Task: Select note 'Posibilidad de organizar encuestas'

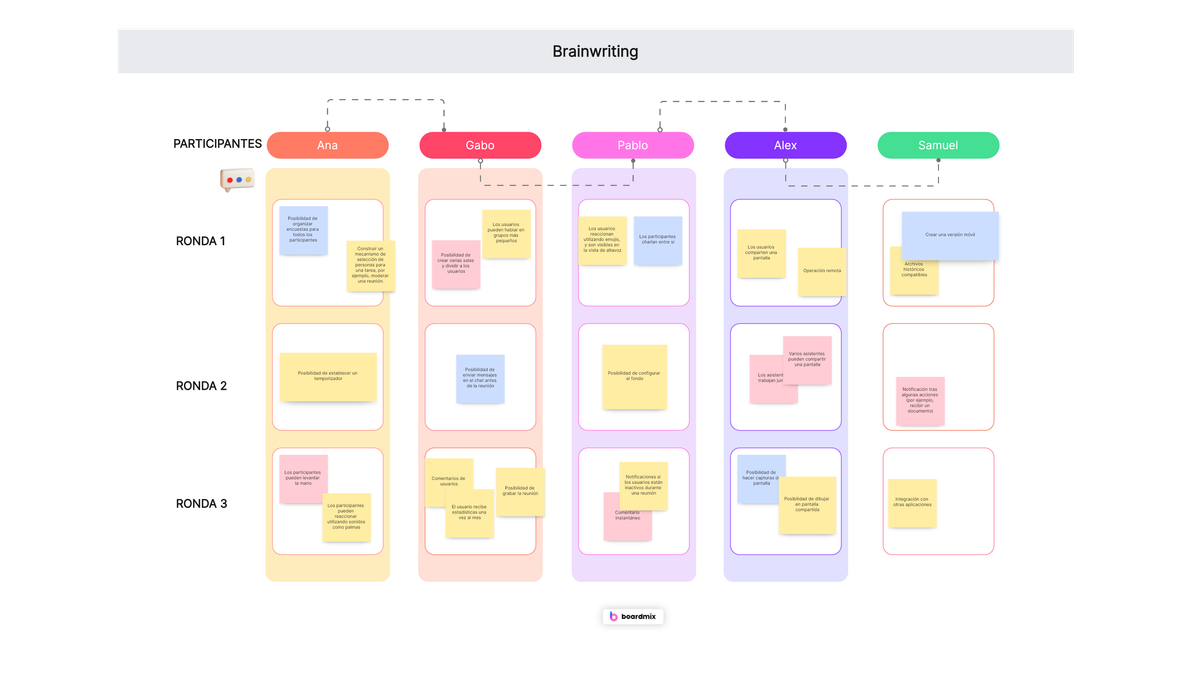Action: (304, 230)
